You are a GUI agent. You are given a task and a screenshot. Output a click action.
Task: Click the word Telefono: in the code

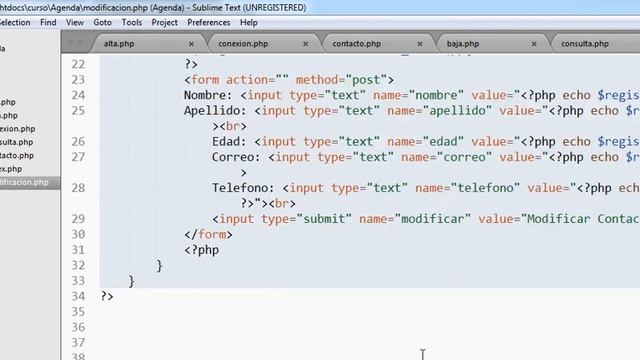click(243, 188)
